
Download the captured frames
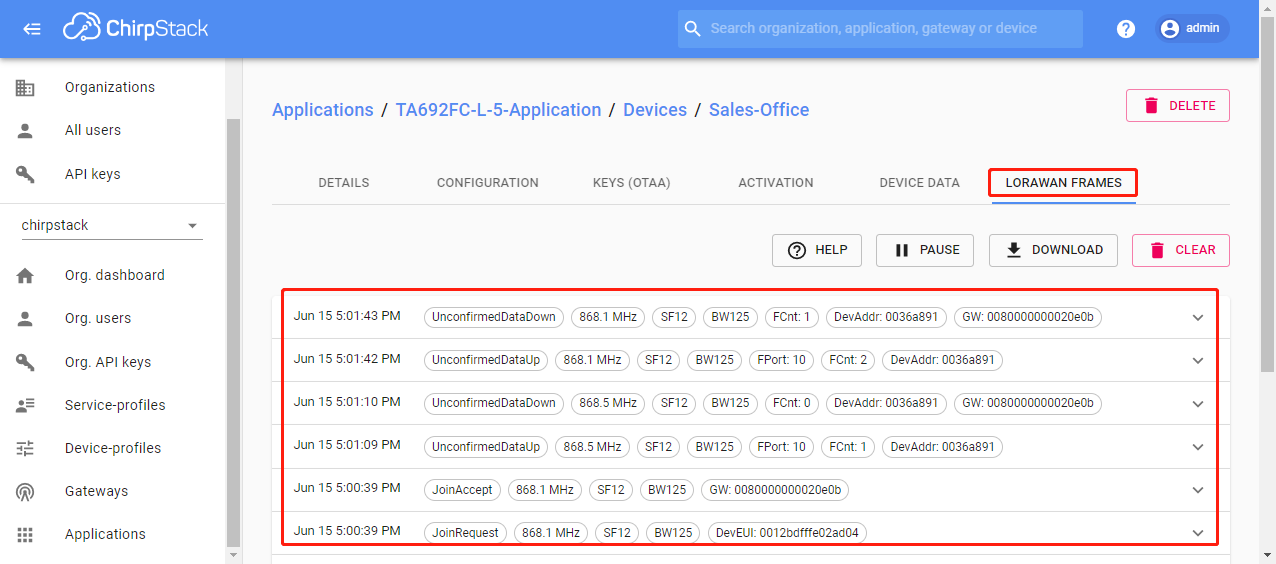point(1053,250)
